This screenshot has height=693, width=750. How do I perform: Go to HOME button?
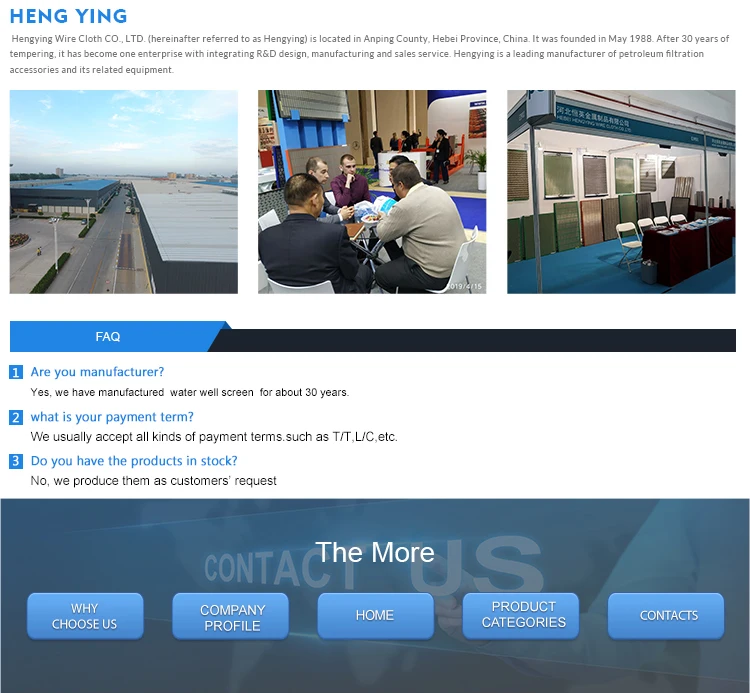[375, 616]
